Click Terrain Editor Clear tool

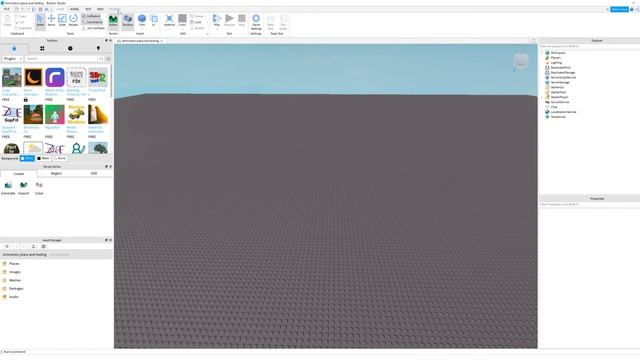(x=39, y=188)
